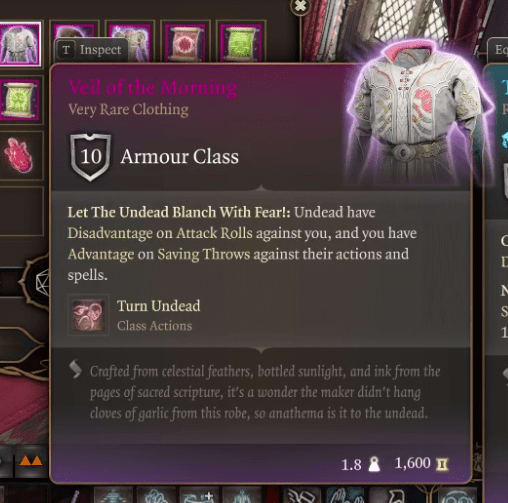Click the gold coin icon beside 1,600
The height and width of the screenshot is (503, 508).
tap(442, 464)
